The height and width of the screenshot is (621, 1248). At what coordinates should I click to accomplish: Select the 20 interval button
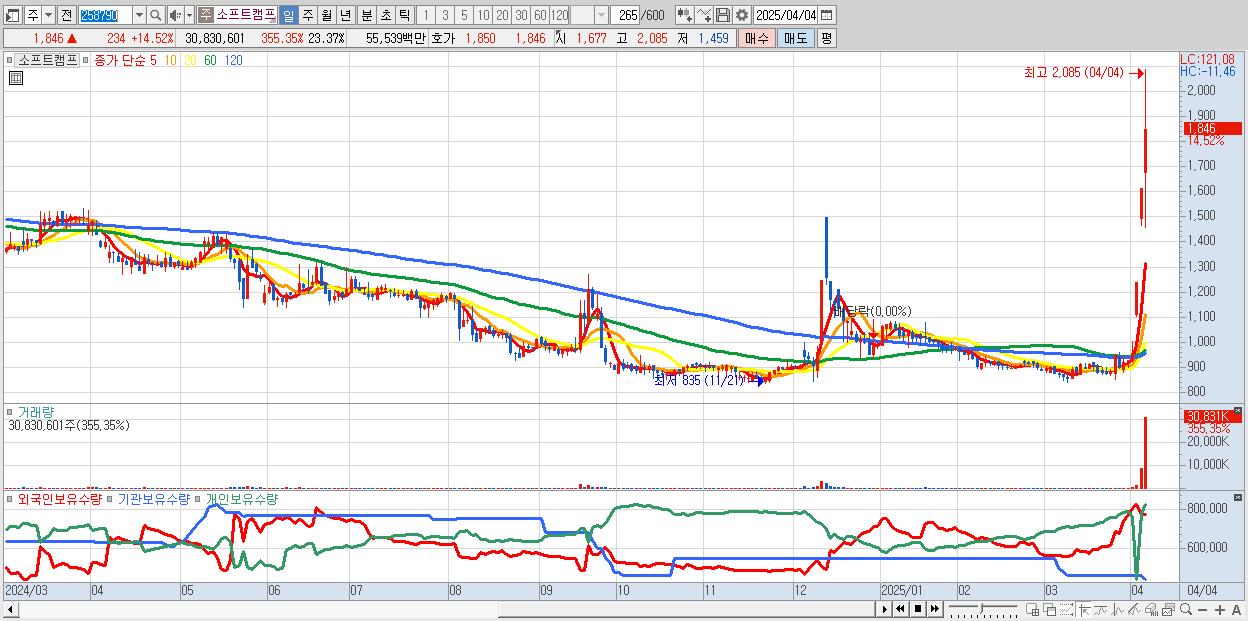coord(502,15)
